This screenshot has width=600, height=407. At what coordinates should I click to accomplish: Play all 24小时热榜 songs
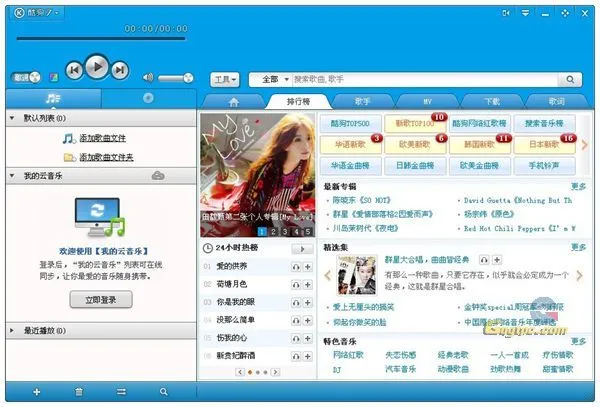302,249
